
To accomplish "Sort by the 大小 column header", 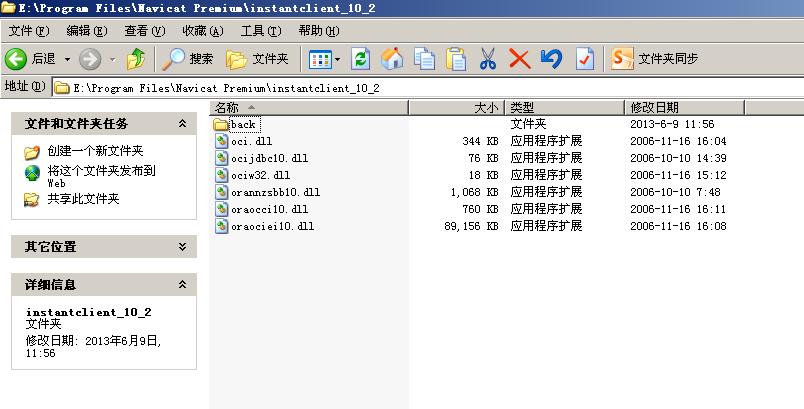I will tap(457, 108).
